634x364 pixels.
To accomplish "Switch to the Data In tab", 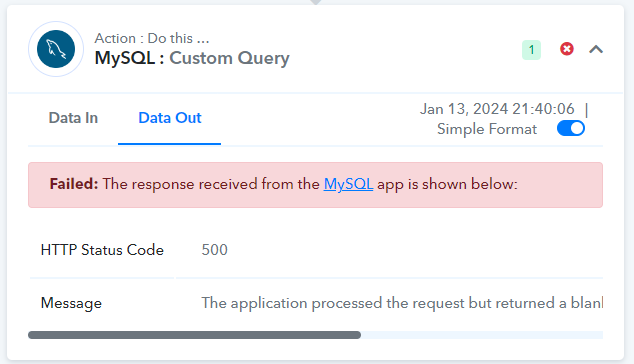I will click(x=73, y=118).
